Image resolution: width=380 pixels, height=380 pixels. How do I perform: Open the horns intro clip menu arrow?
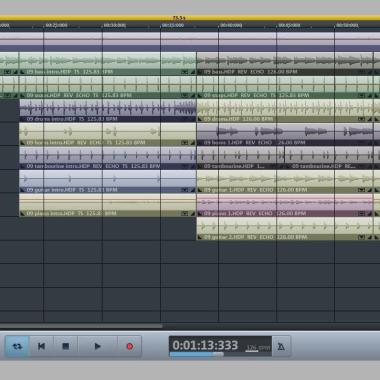(185, 143)
